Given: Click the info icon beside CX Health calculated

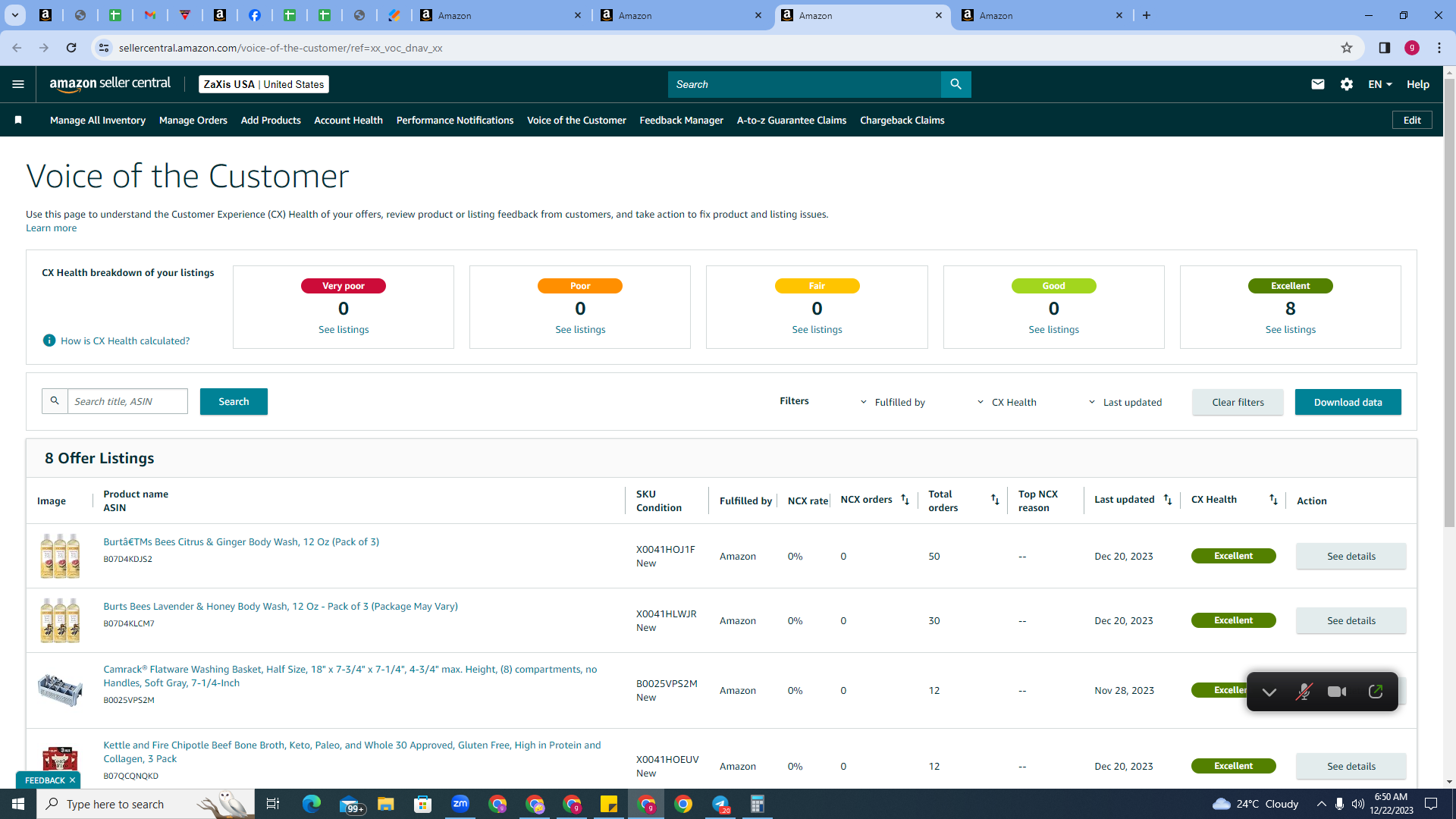Looking at the screenshot, I should click(49, 340).
